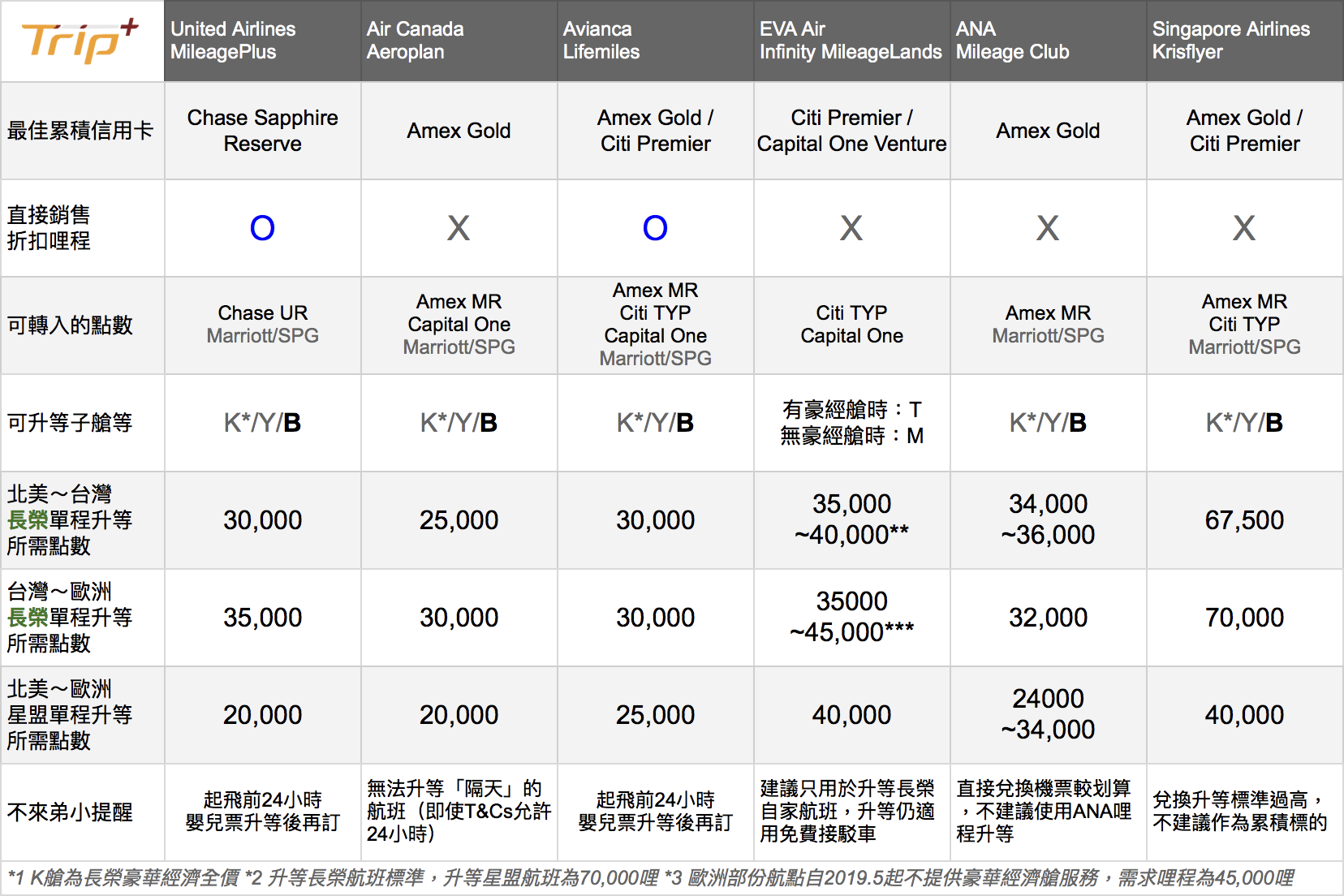Click the 35000~45,000*** cell under EVA Air
1344x896 pixels.
coord(851,617)
